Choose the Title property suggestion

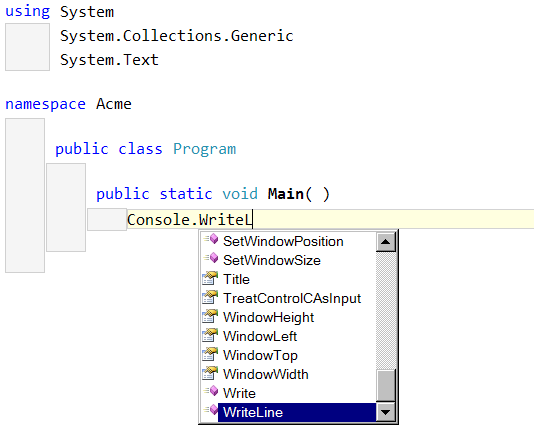[288, 279]
